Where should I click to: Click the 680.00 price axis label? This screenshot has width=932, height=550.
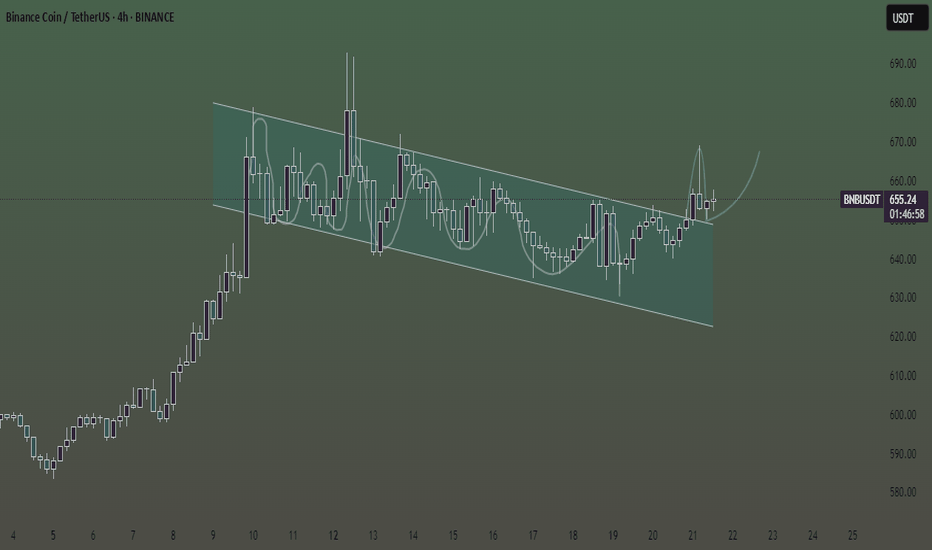[902, 103]
